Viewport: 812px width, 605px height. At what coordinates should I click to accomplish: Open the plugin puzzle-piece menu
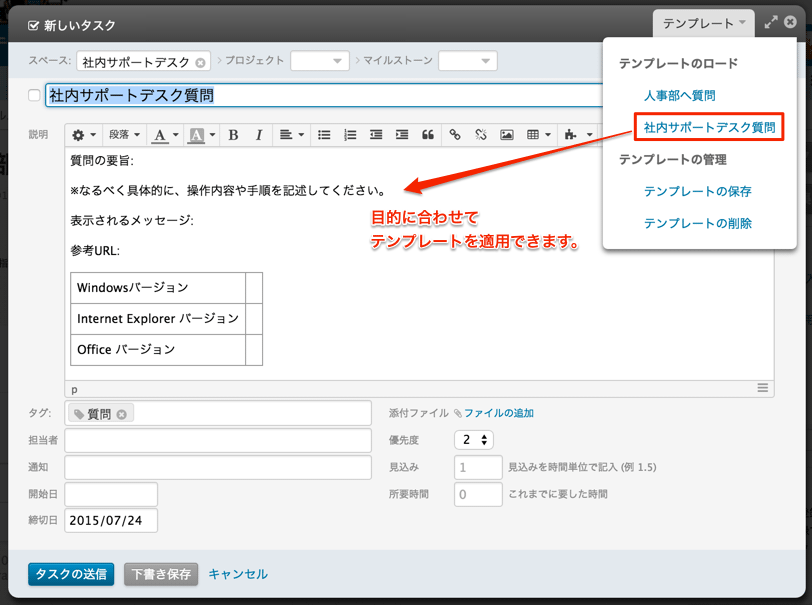point(578,135)
